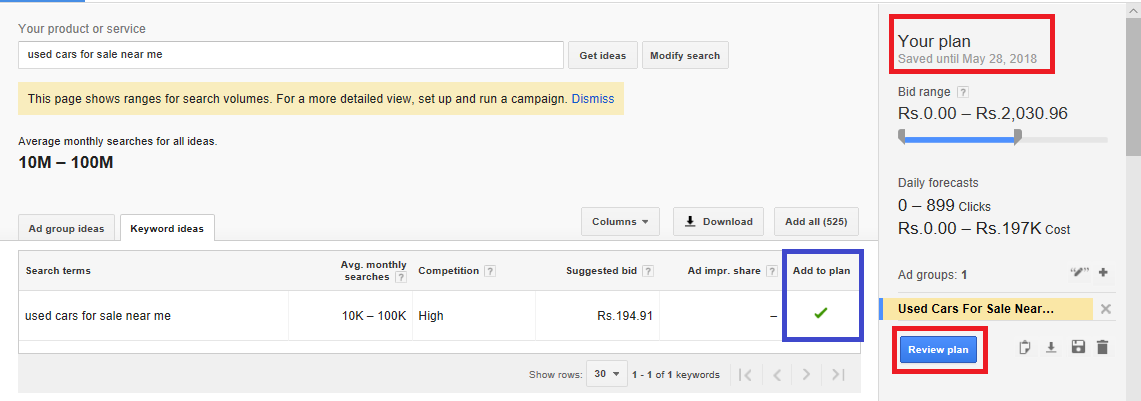Image resolution: width=1141 pixels, height=401 pixels.
Task: Open help icon next to Competition
Action: (490, 271)
